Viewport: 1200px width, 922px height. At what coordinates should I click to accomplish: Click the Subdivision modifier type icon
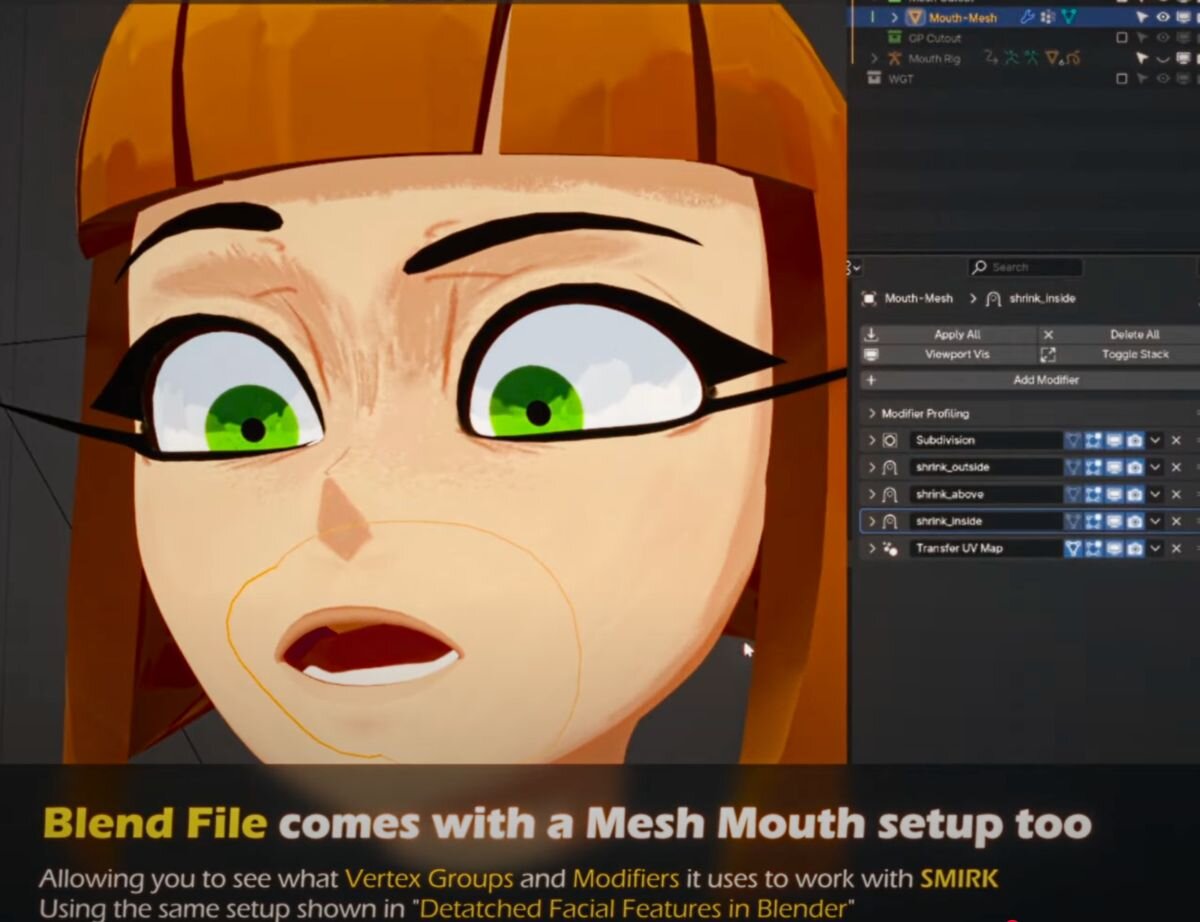tap(890, 440)
